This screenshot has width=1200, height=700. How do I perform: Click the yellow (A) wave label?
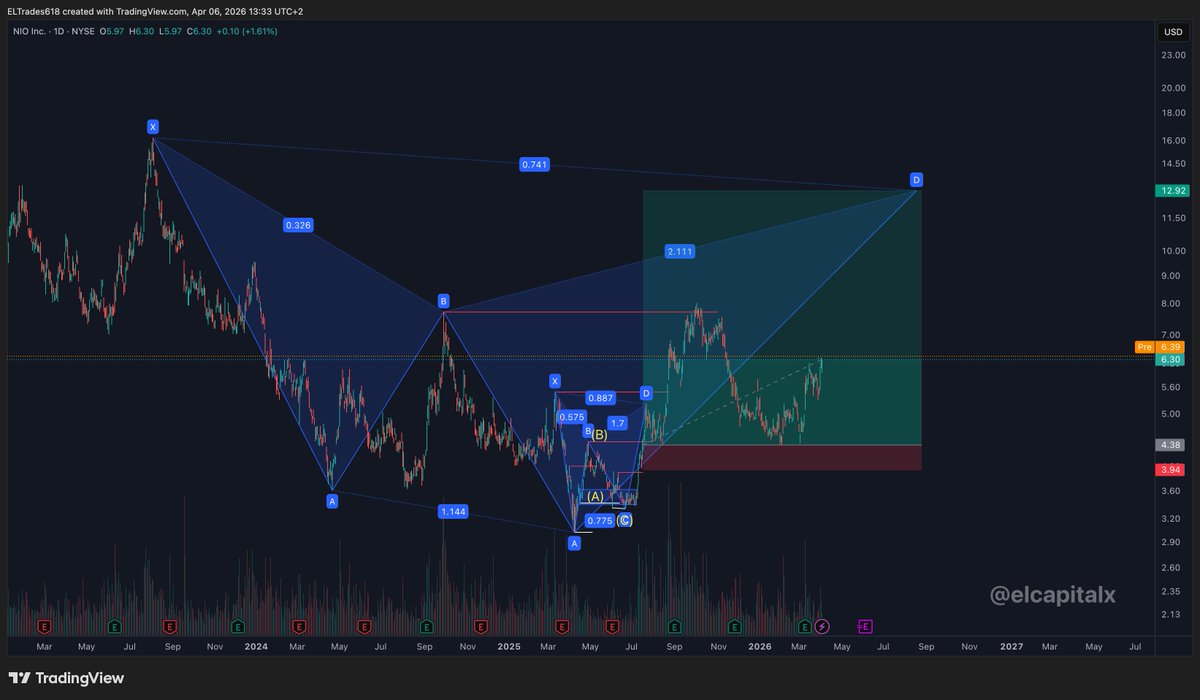tap(595, 496)
